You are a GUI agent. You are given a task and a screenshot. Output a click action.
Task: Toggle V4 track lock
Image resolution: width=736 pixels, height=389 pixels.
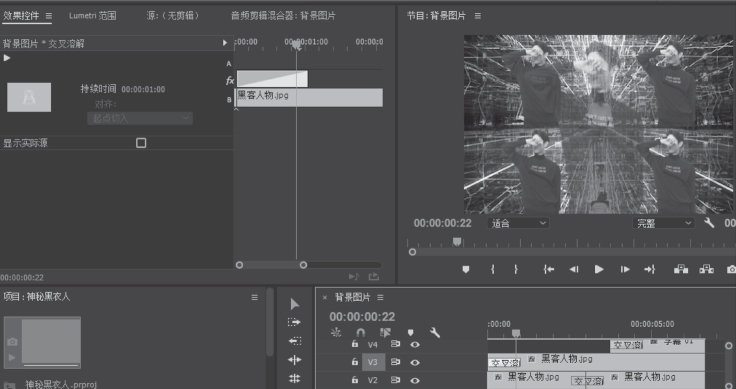point(355,344)
